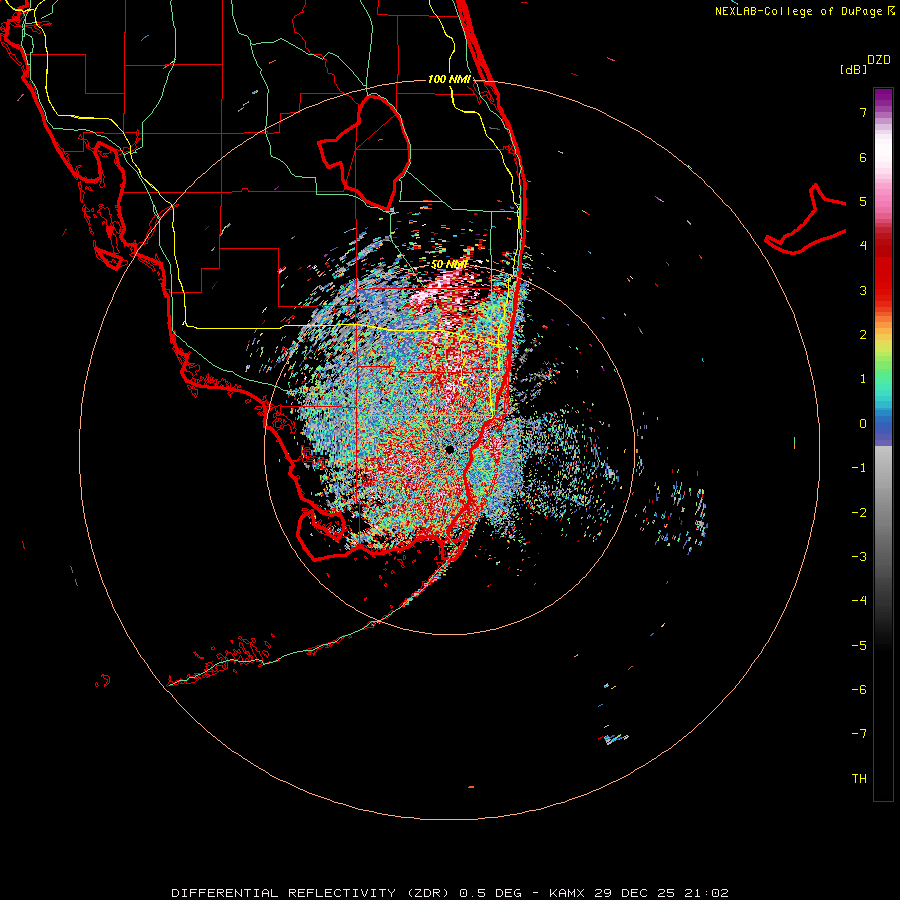
Task: Click the '-6' tick label on colorbar
Action: pos(859,690)
